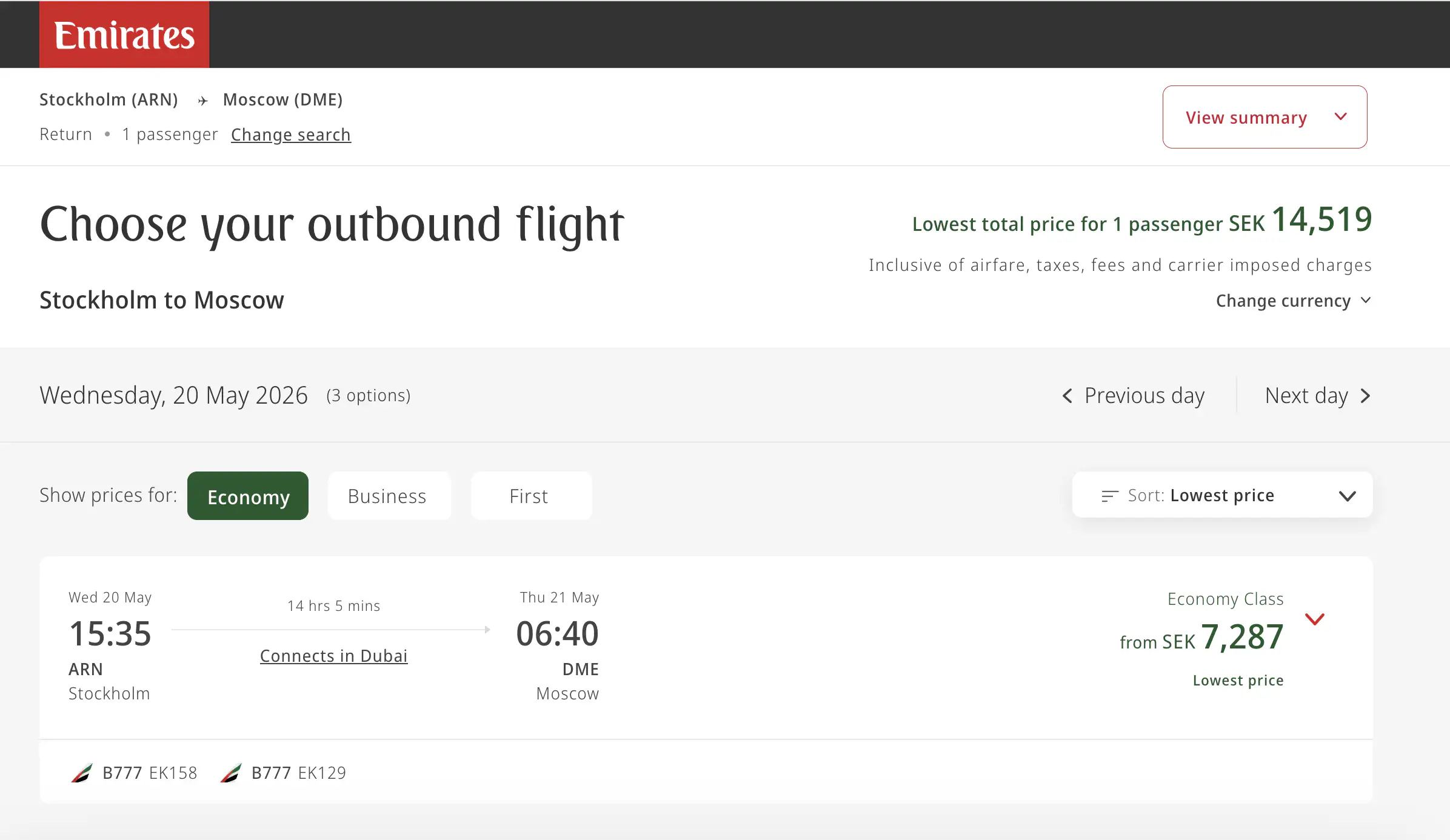Click the left chevron of Previous day
Image resolution: width=1450 pixels, height=840 pixels.
(x=1067, y=396)
